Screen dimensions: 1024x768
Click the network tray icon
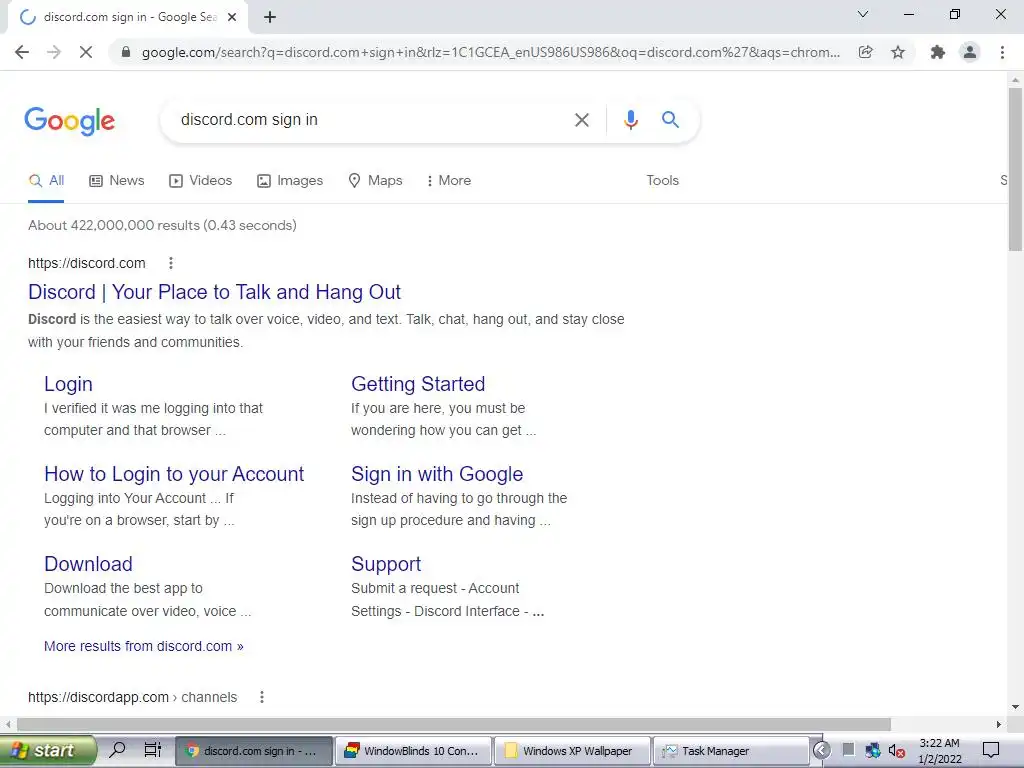(872, 751)
